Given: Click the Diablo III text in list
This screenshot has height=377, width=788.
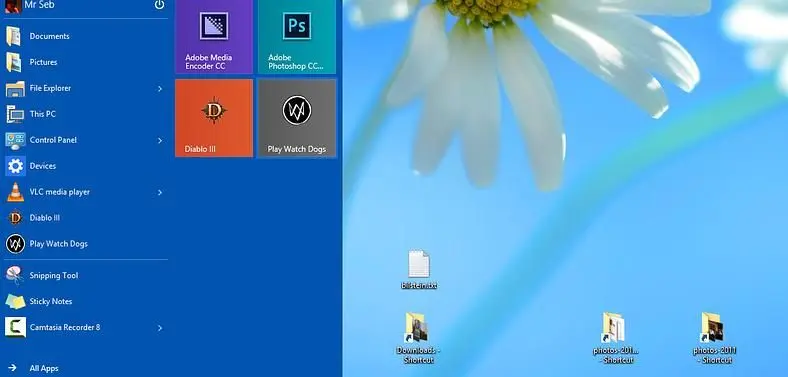Looking at the screenshot, I should click(45, 218).
